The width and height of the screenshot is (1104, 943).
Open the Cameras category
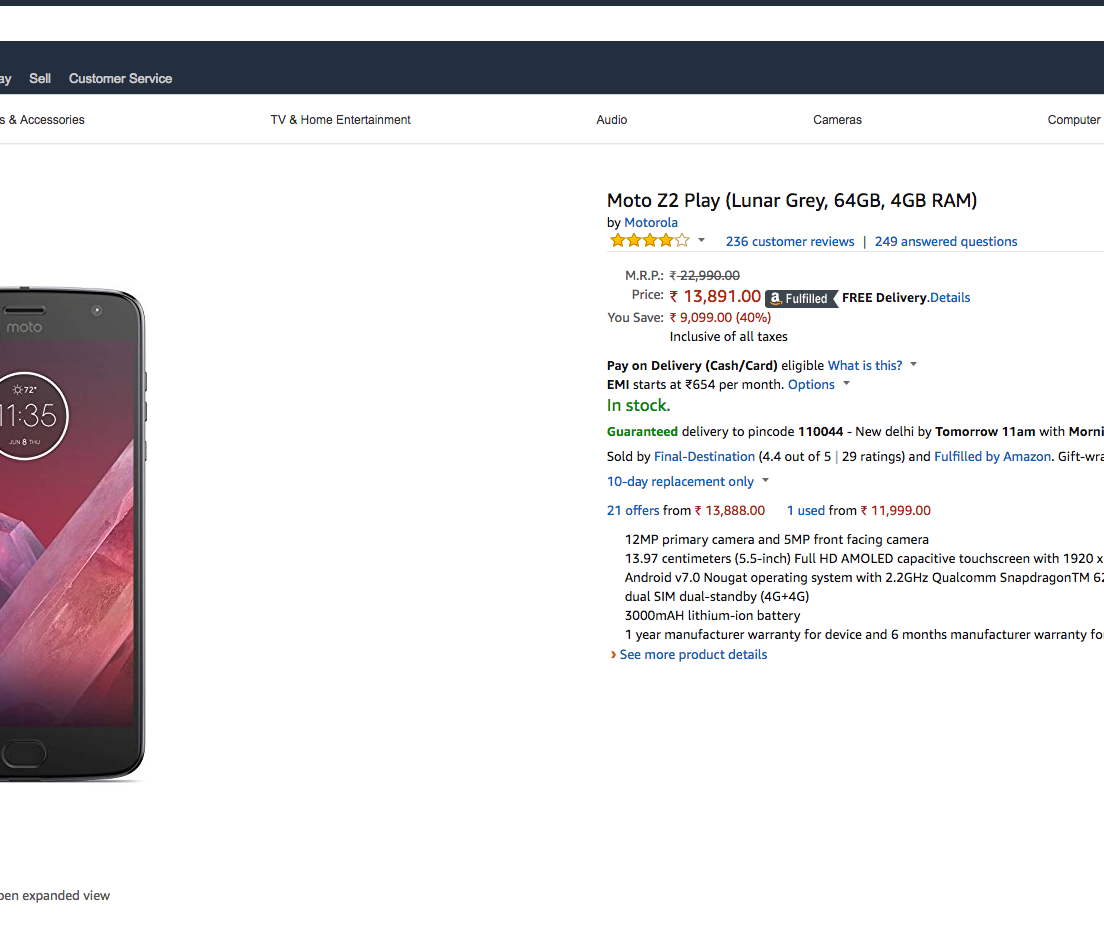click(837, 120)
